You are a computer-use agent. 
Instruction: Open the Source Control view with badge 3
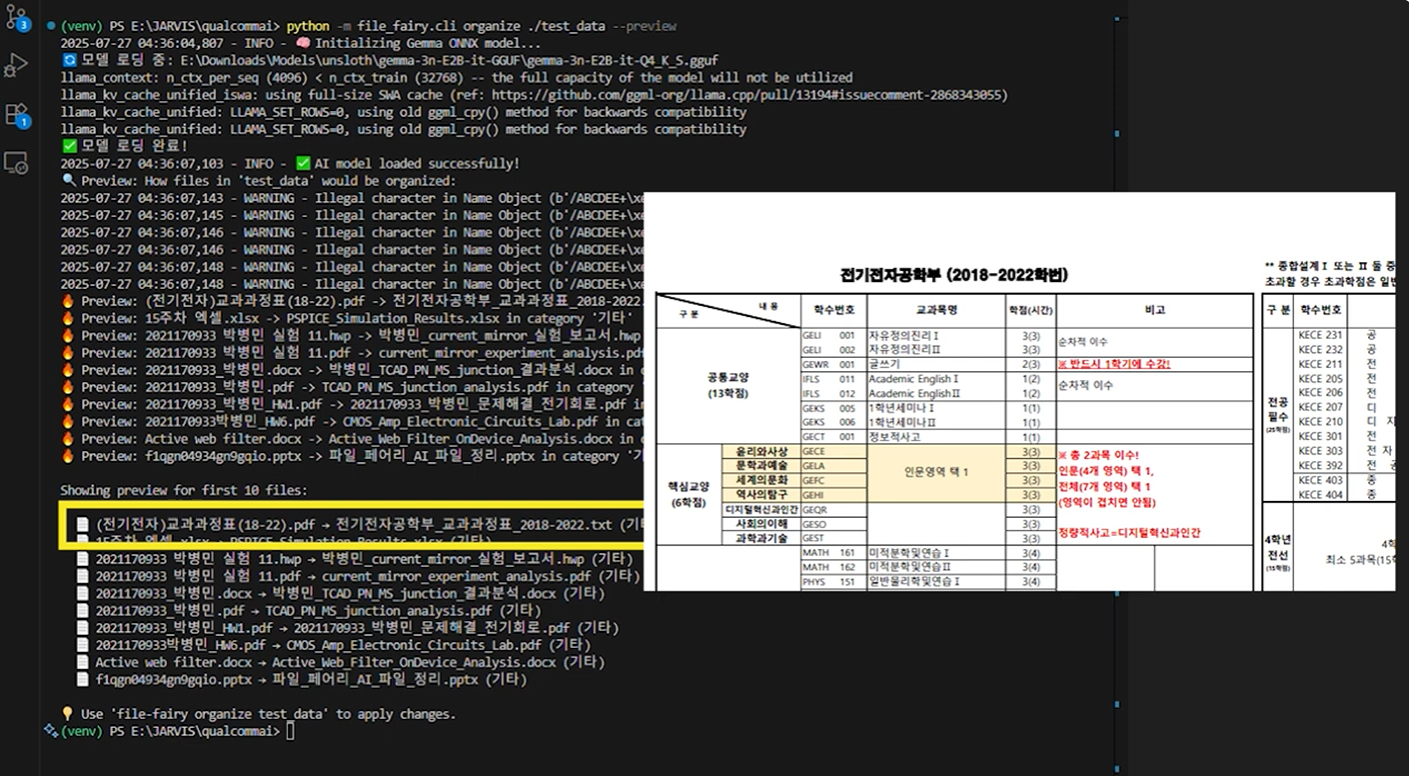[x=16, y=17]
